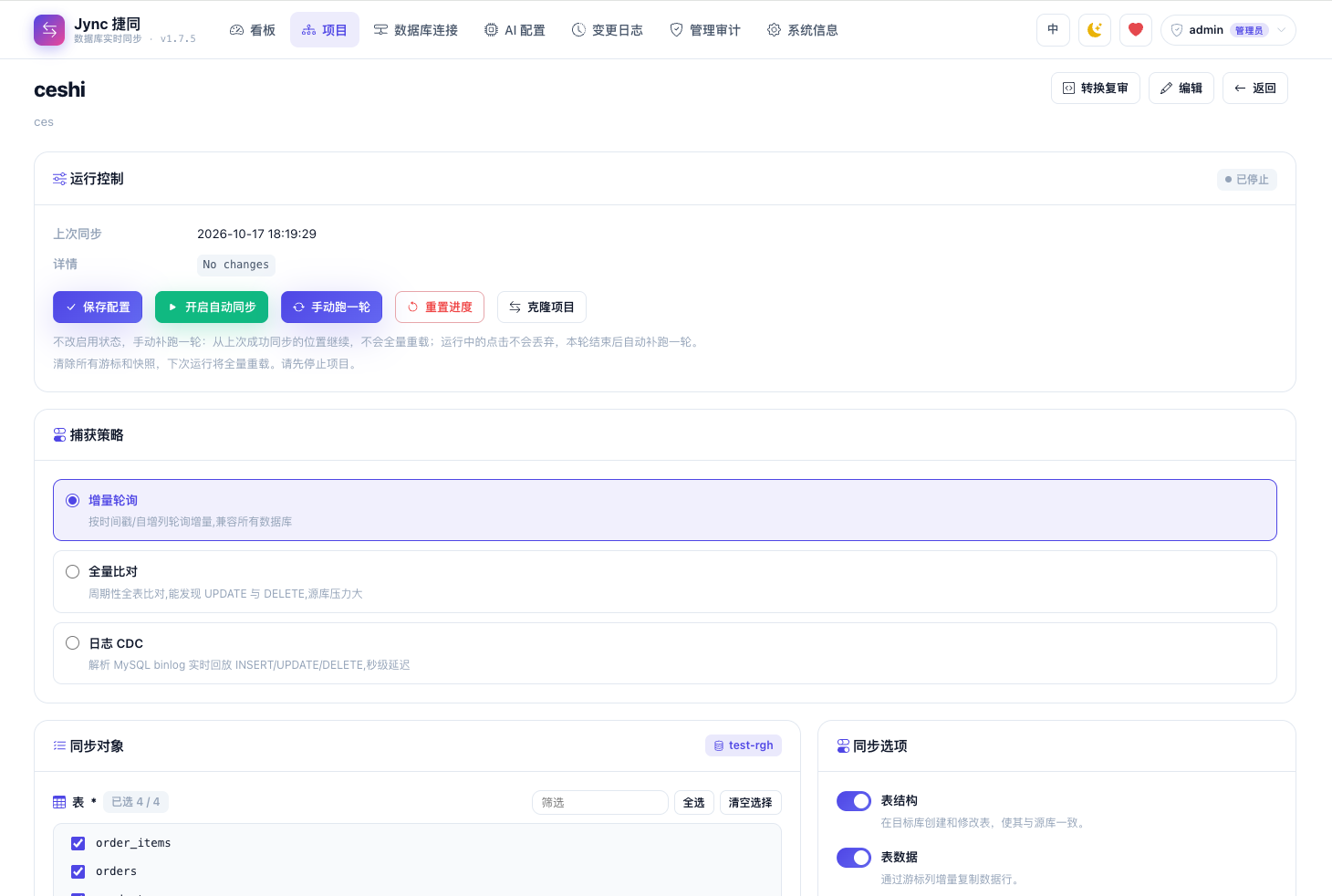Click the 同步选项 section icon
Image resolution: width=1332 pixels, height=896 pixels.
[x=843, y=746]
